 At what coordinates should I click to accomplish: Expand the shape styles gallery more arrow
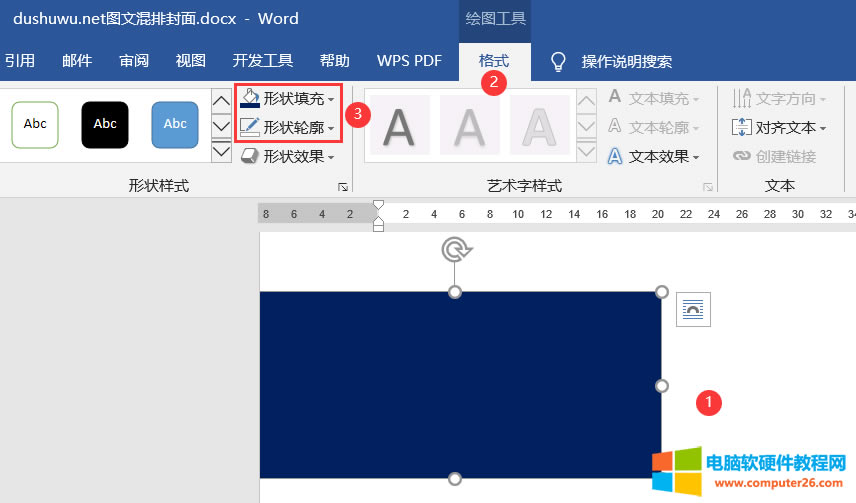(222, 154)
